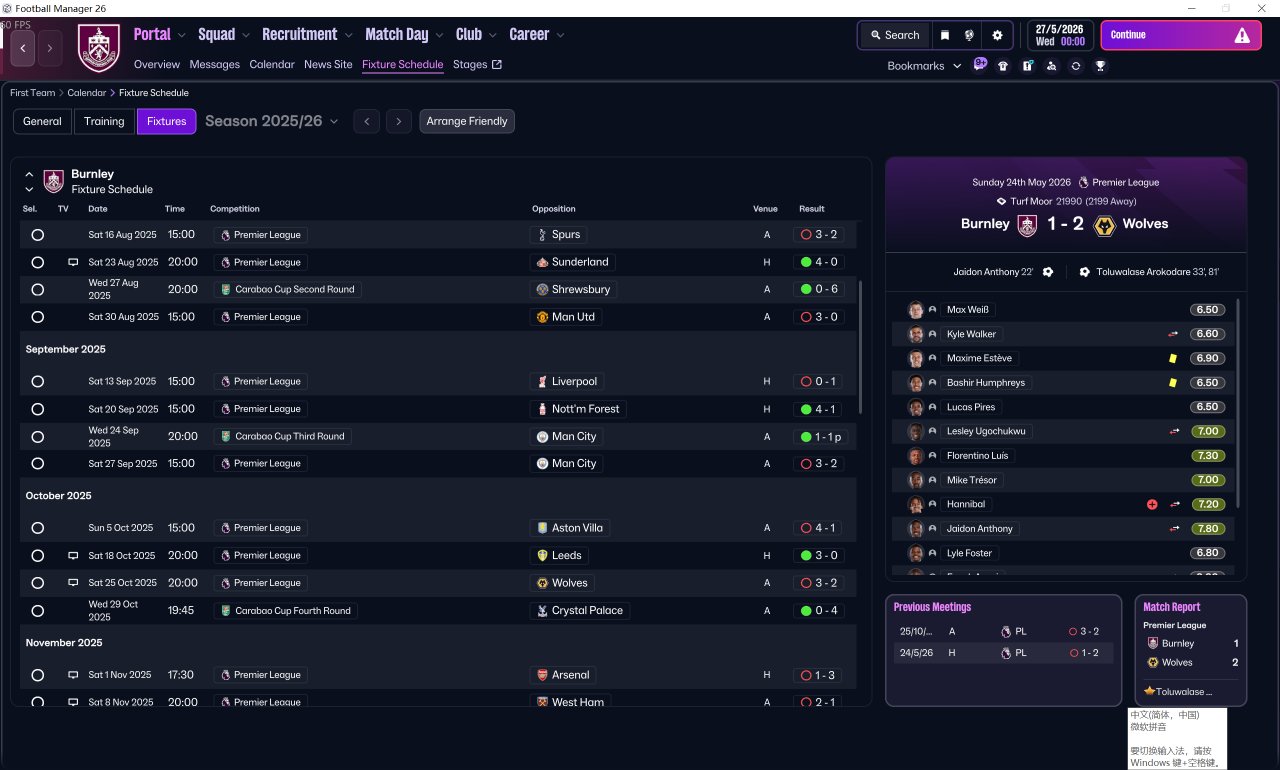
Task: Open the bookmark icon beside Search
Action: click(x=945, y=35)
